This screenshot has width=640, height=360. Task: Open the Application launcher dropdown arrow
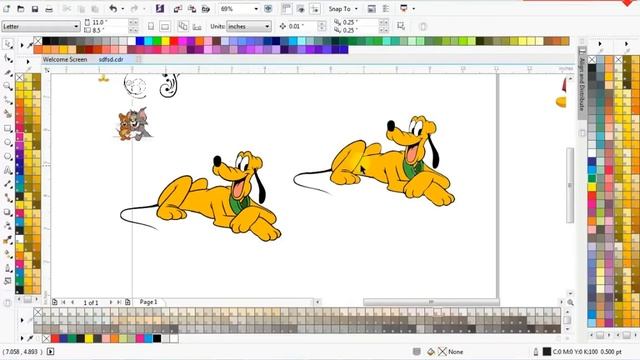coord(413,9)
